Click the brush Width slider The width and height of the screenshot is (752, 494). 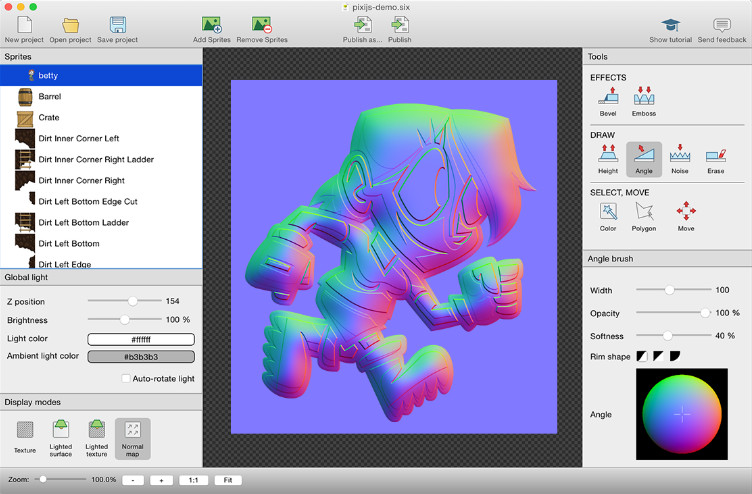coord(673,290)
